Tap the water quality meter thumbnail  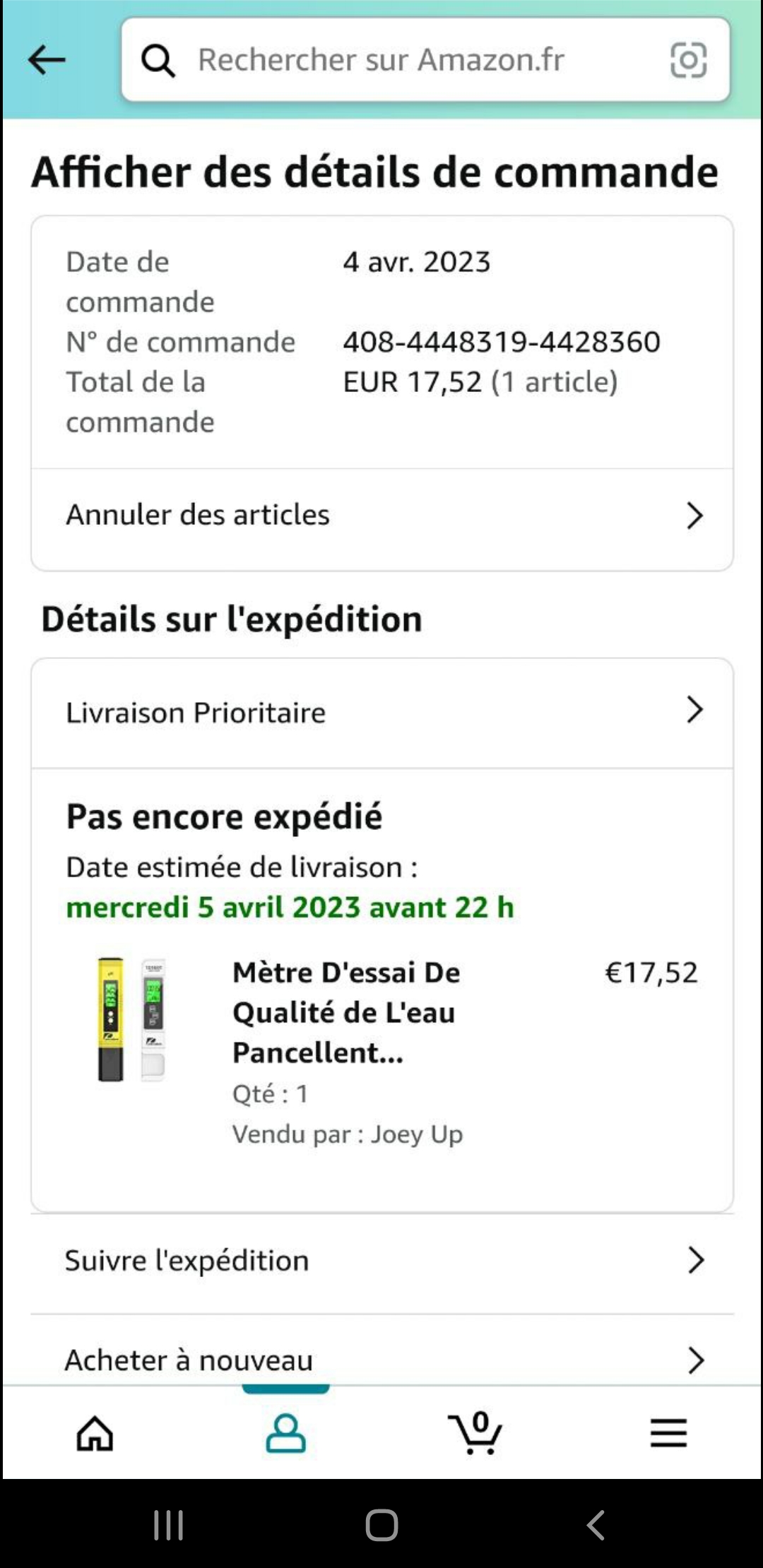point(131,1019)
